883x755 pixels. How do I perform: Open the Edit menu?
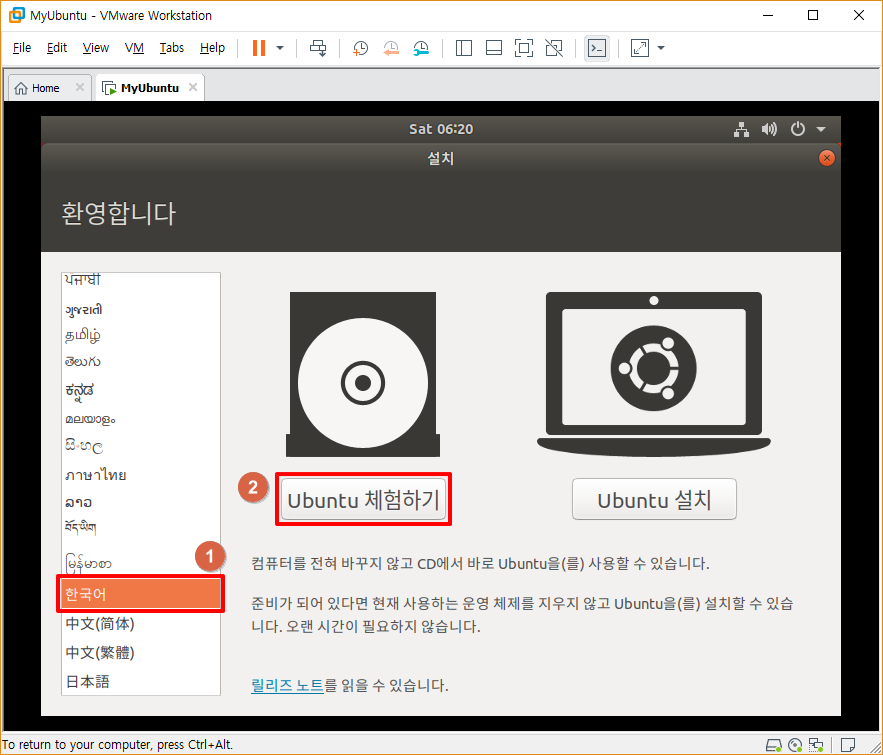coord(56,48)
